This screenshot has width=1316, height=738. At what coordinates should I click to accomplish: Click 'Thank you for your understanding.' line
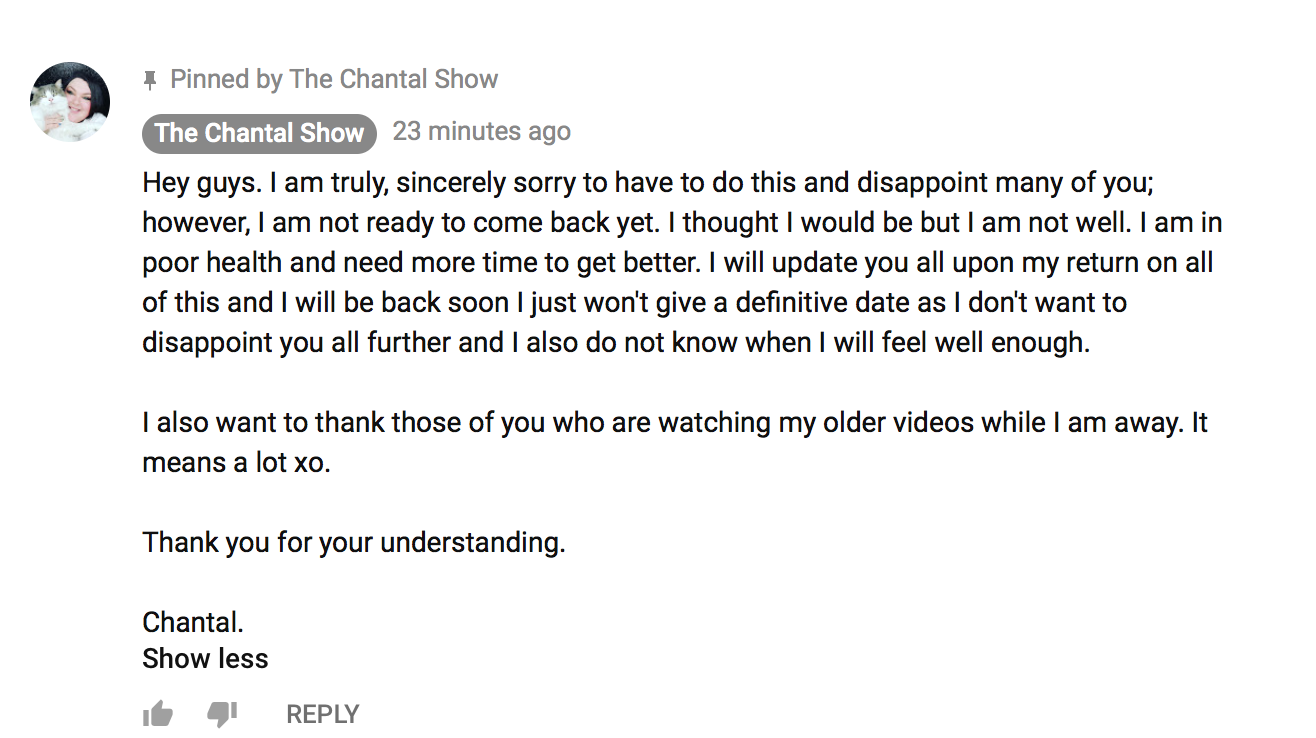(354, 542)
